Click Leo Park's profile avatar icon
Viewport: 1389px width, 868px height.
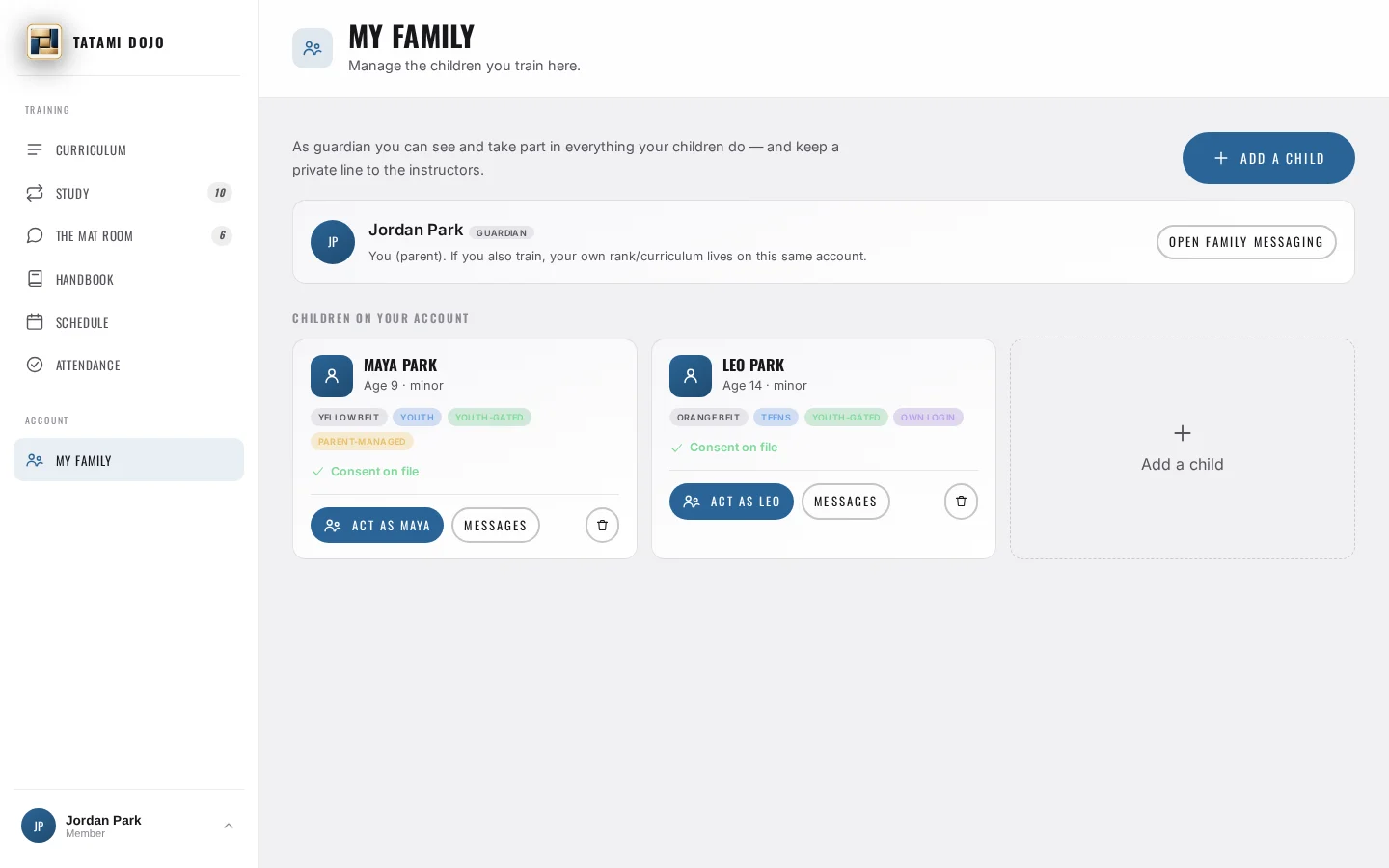[691, 376]
